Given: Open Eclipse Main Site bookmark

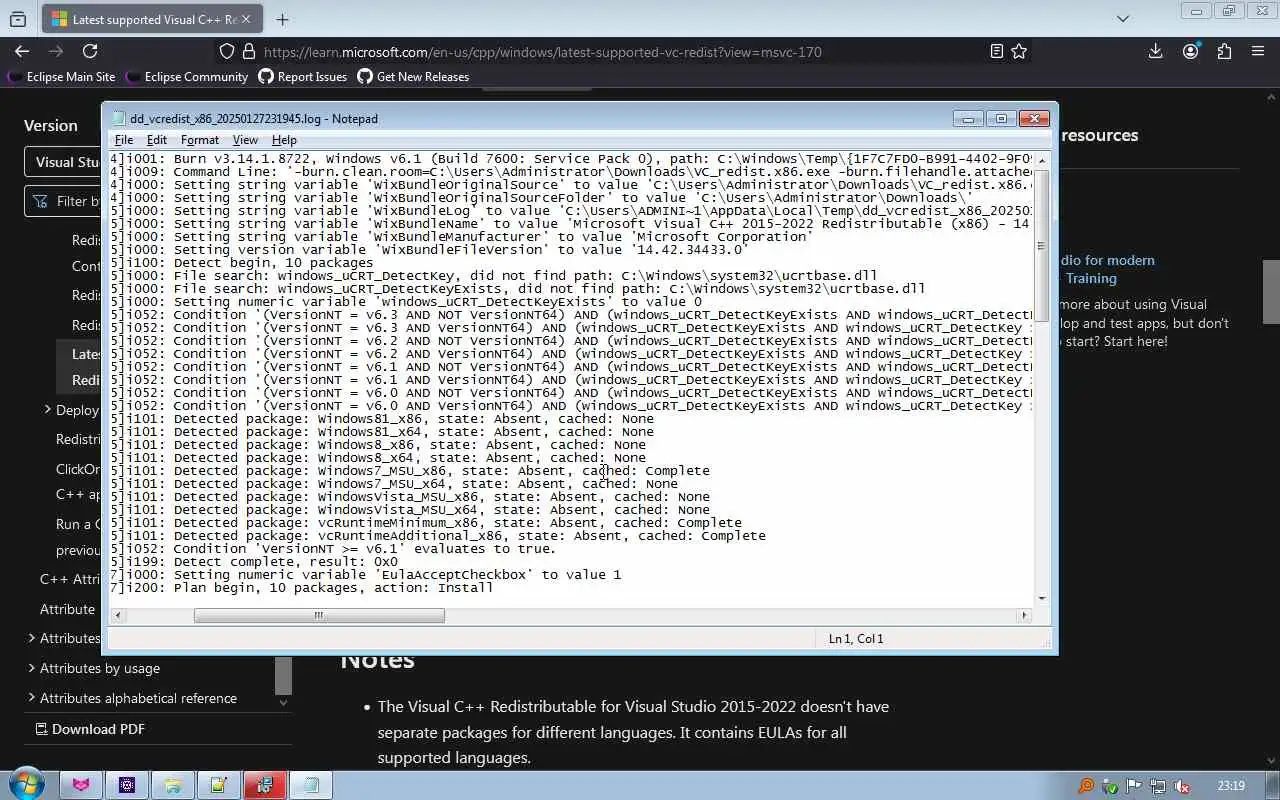Looking at the screenshot, I should 61,76.
